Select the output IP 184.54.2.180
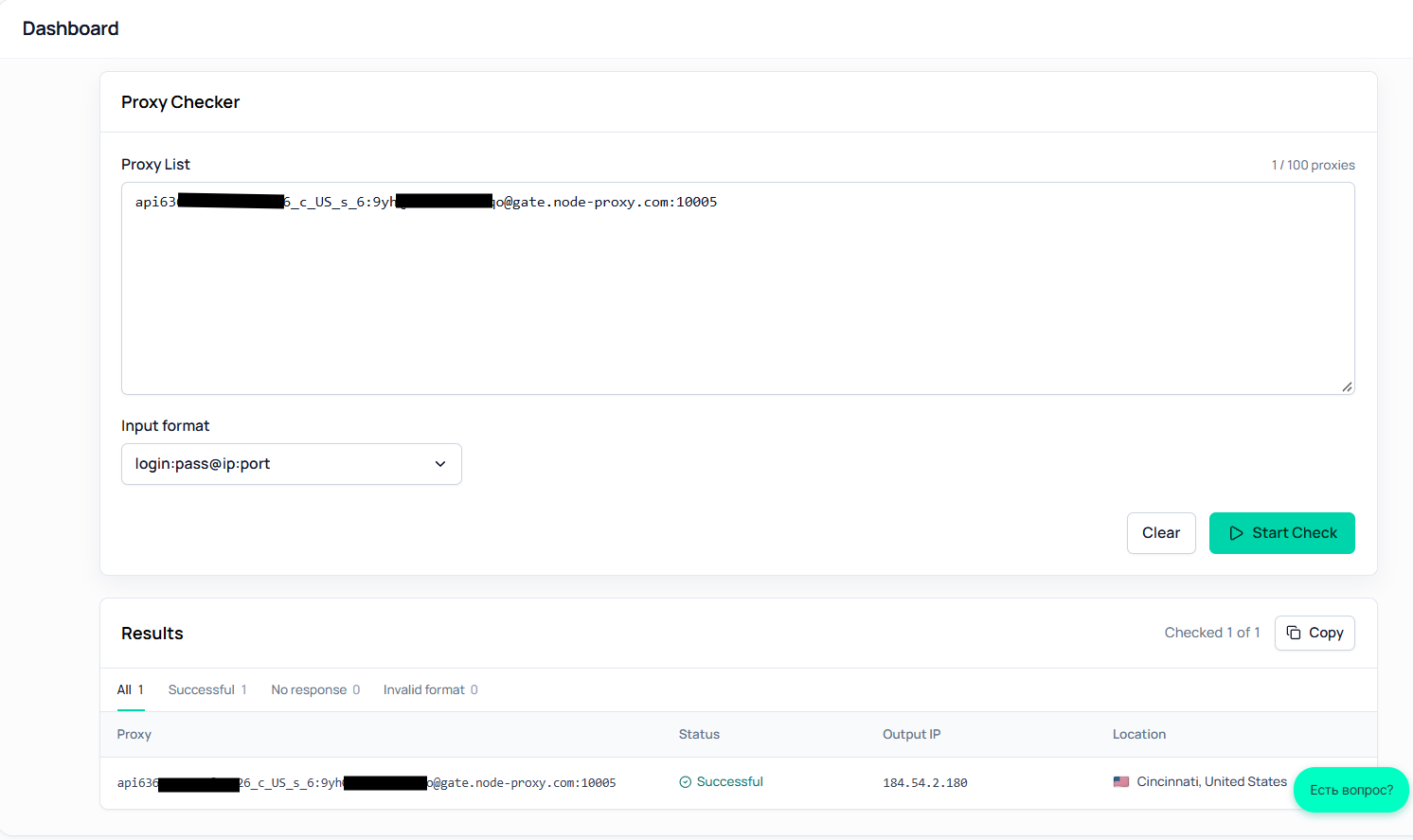The width and height of the screenshot is (1413, 840). tap(925, 783)
